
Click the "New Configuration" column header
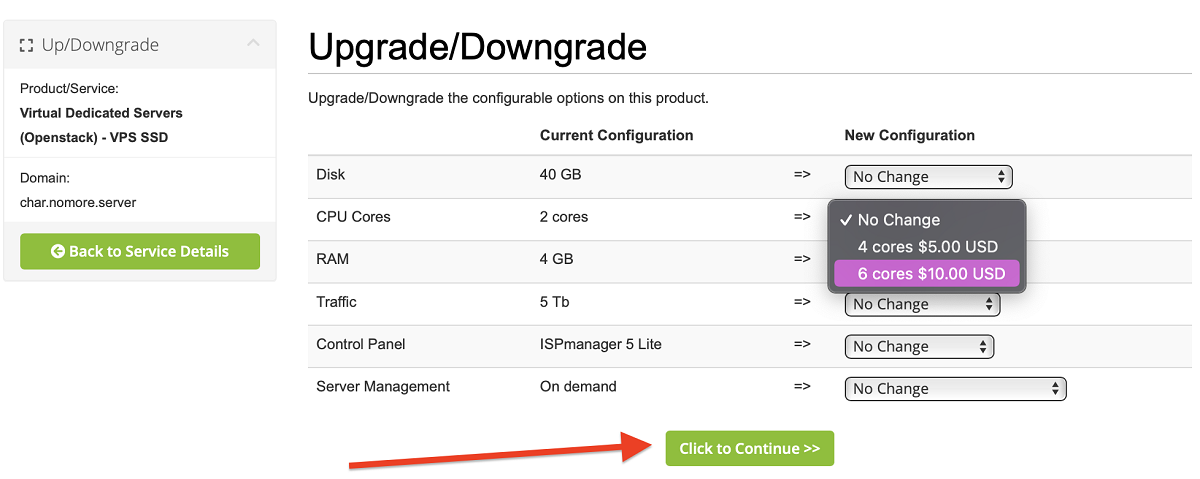[x=909, y=135]
